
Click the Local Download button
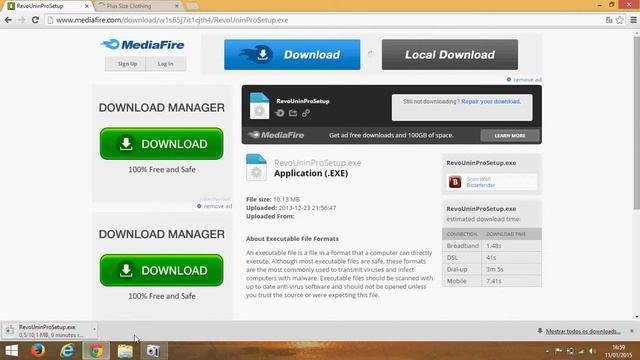click(450, 55)
